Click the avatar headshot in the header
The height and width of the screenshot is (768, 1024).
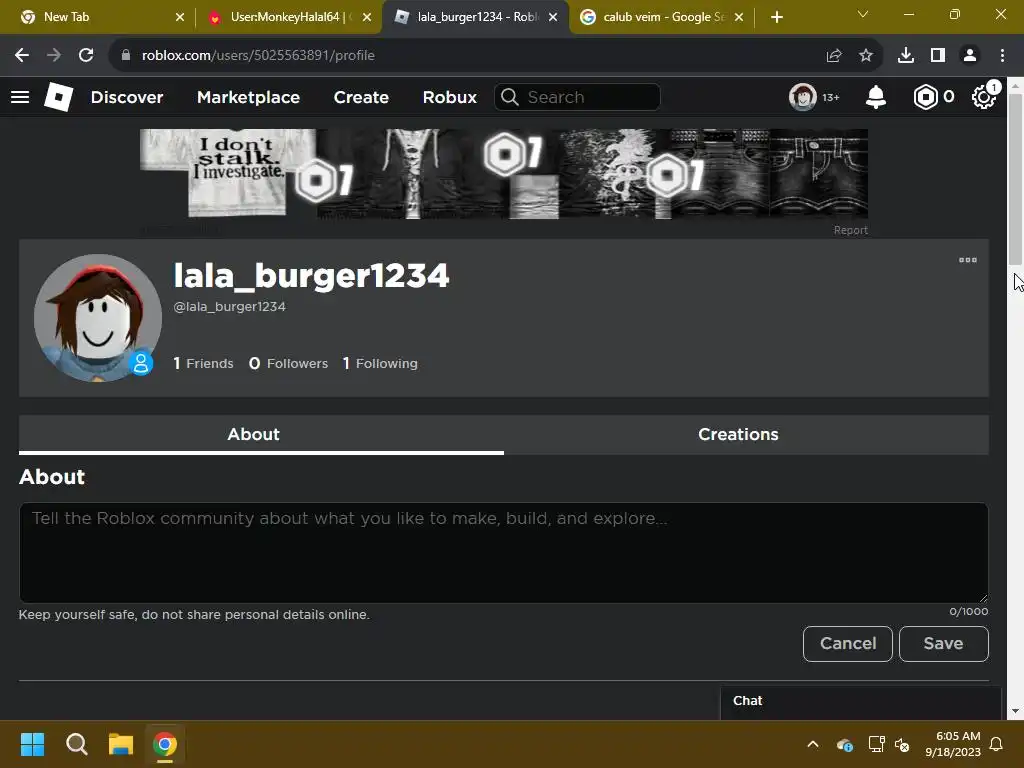tap(803, 97)
